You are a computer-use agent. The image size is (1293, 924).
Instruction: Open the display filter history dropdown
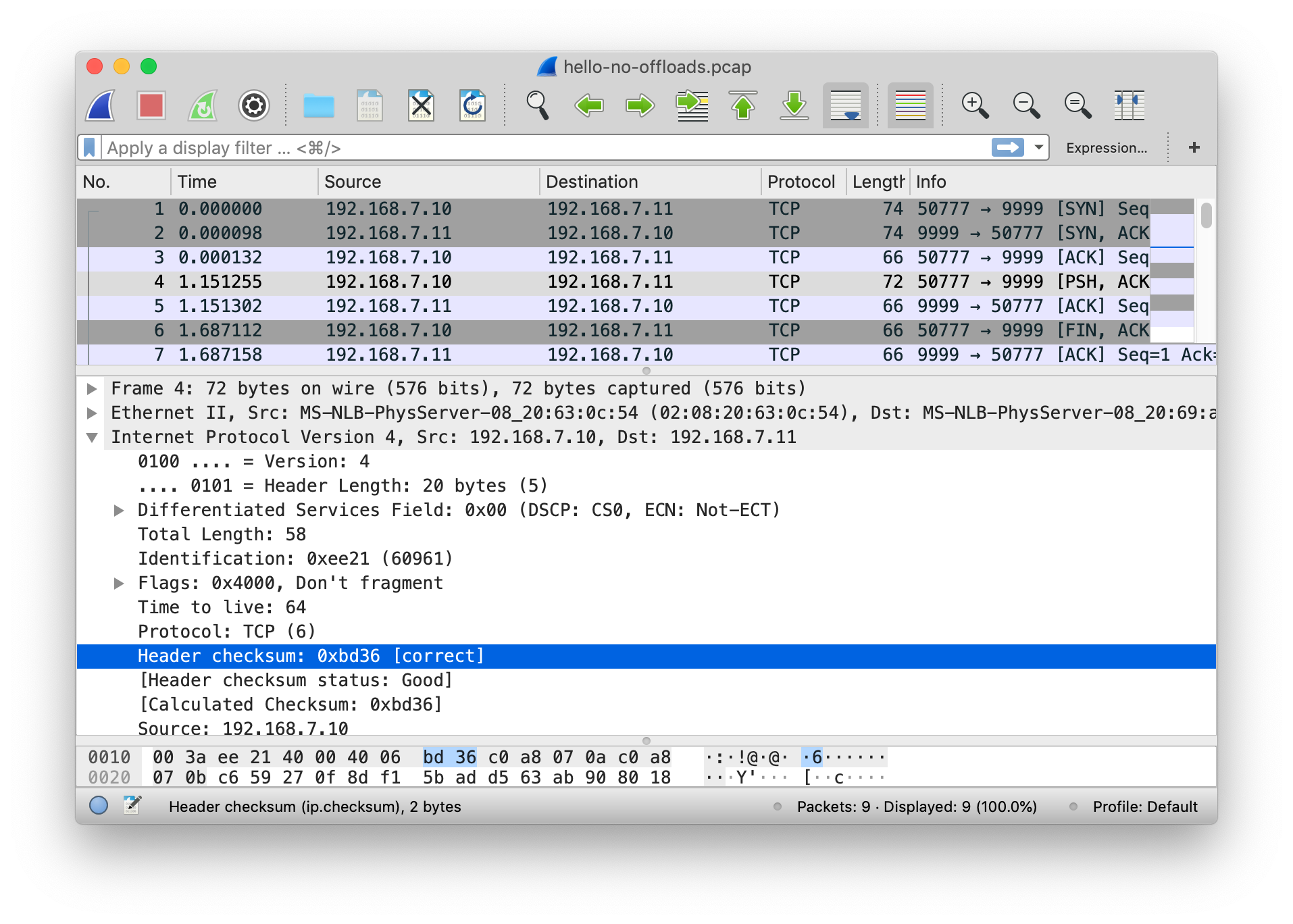tap(1039, 147)
